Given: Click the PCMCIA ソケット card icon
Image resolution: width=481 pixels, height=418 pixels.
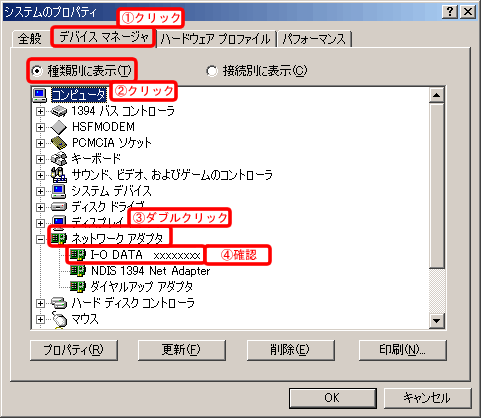Looking at the screenshot, I should pyautogui.click(x=59, y=143).
